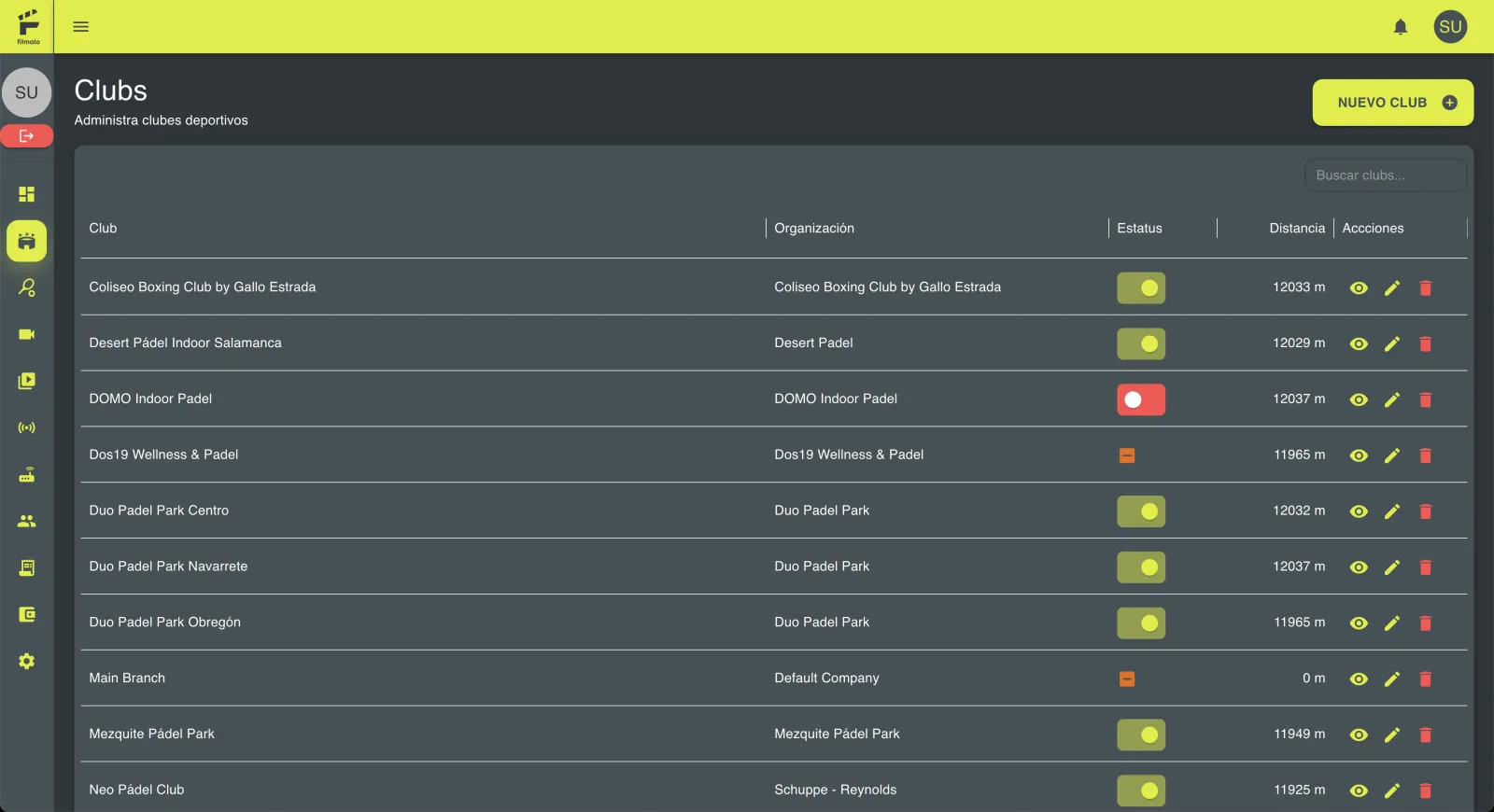
Task: Open the users group icon in sidebar
Action: tap(27, 521)
